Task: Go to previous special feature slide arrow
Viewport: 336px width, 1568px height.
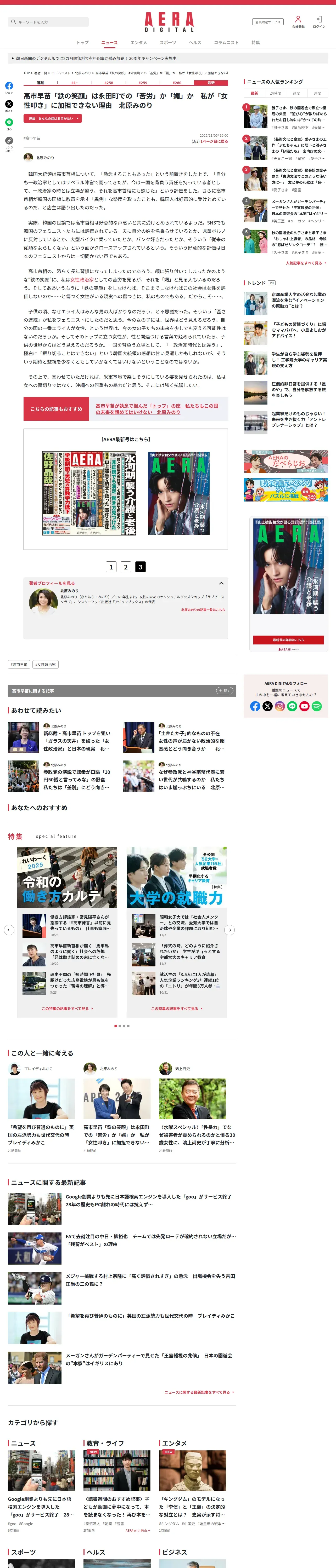Action: point(9,930)
